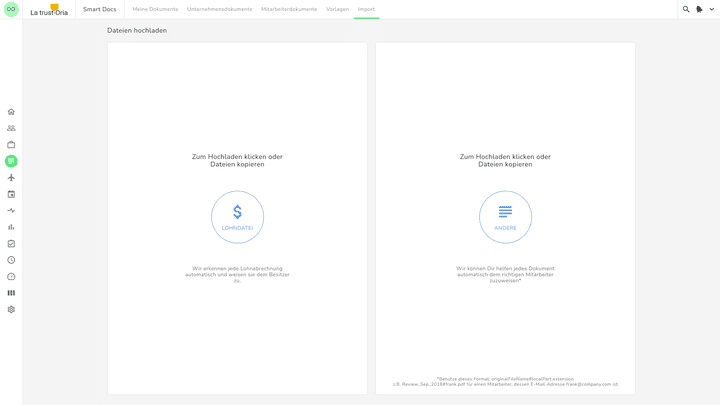Viewport: 720px width, 405px height.
Task: Open the airplane absence icon
Action: coord(11,178)
